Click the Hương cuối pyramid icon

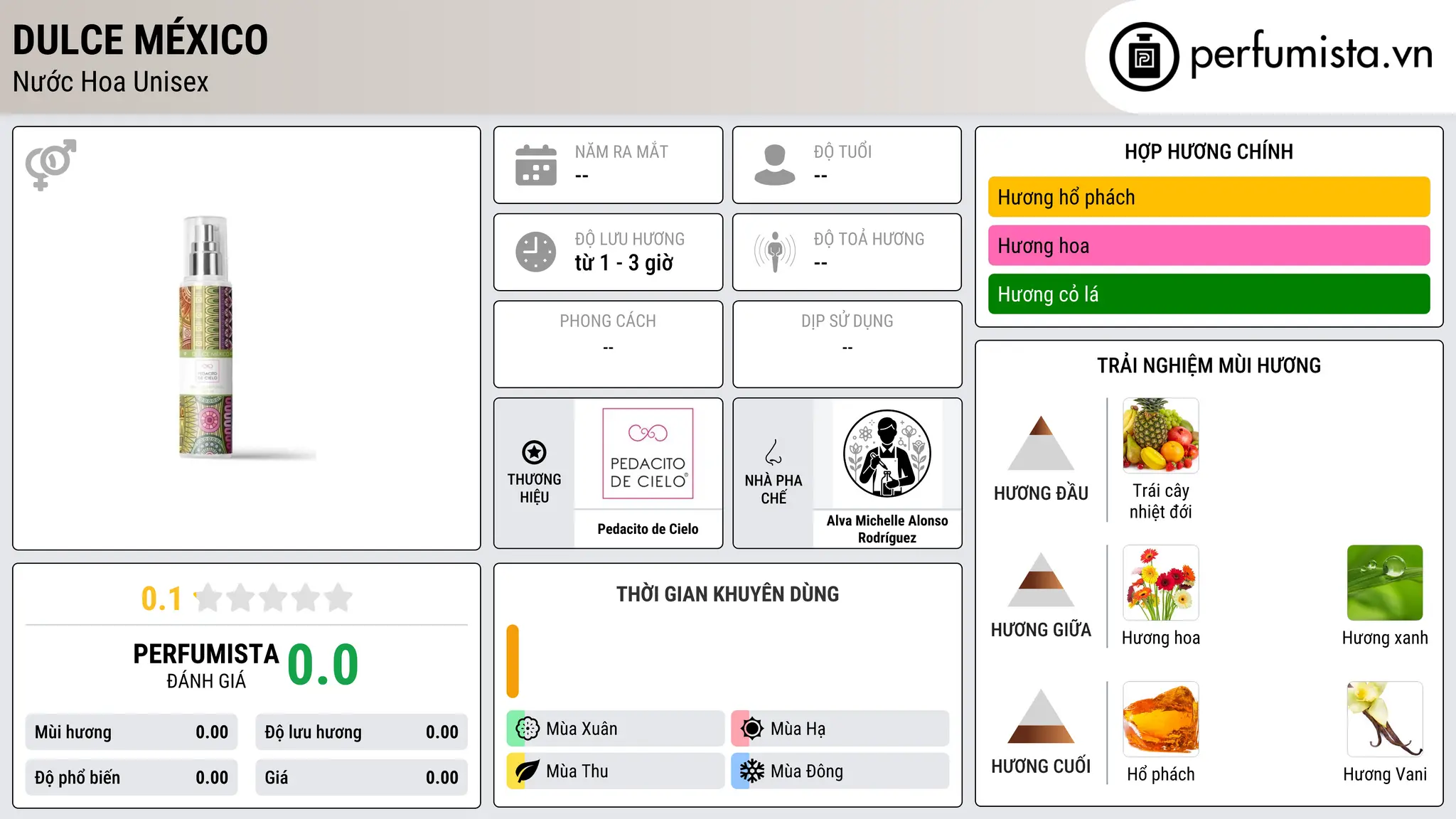point(1041,717)
